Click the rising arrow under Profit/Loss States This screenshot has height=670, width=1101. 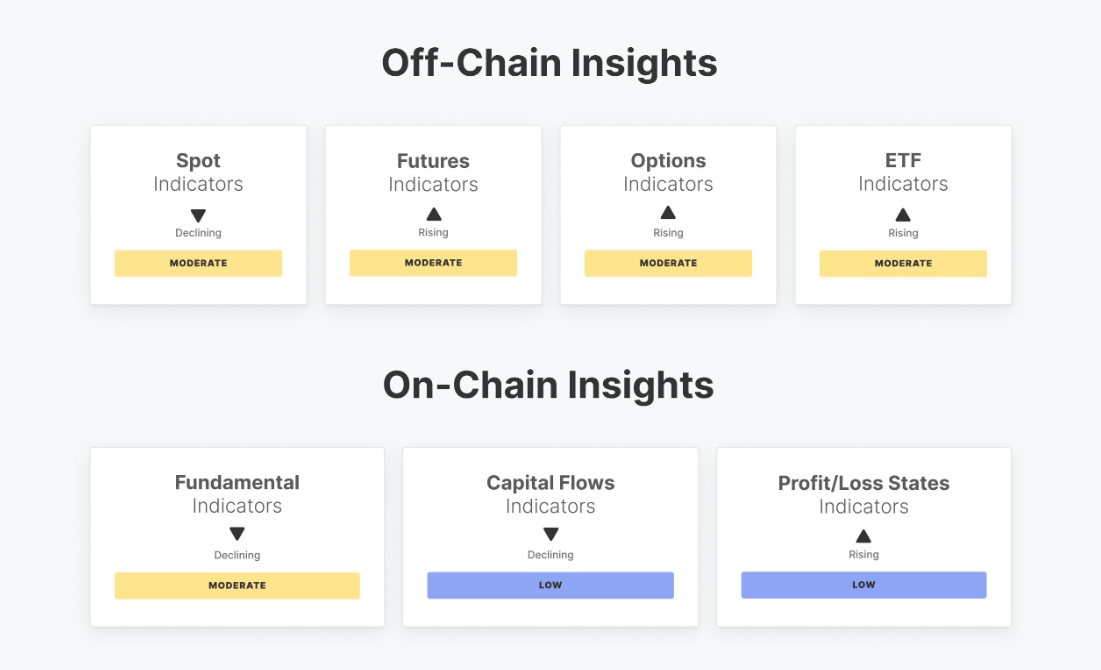[x=864, y=536]
